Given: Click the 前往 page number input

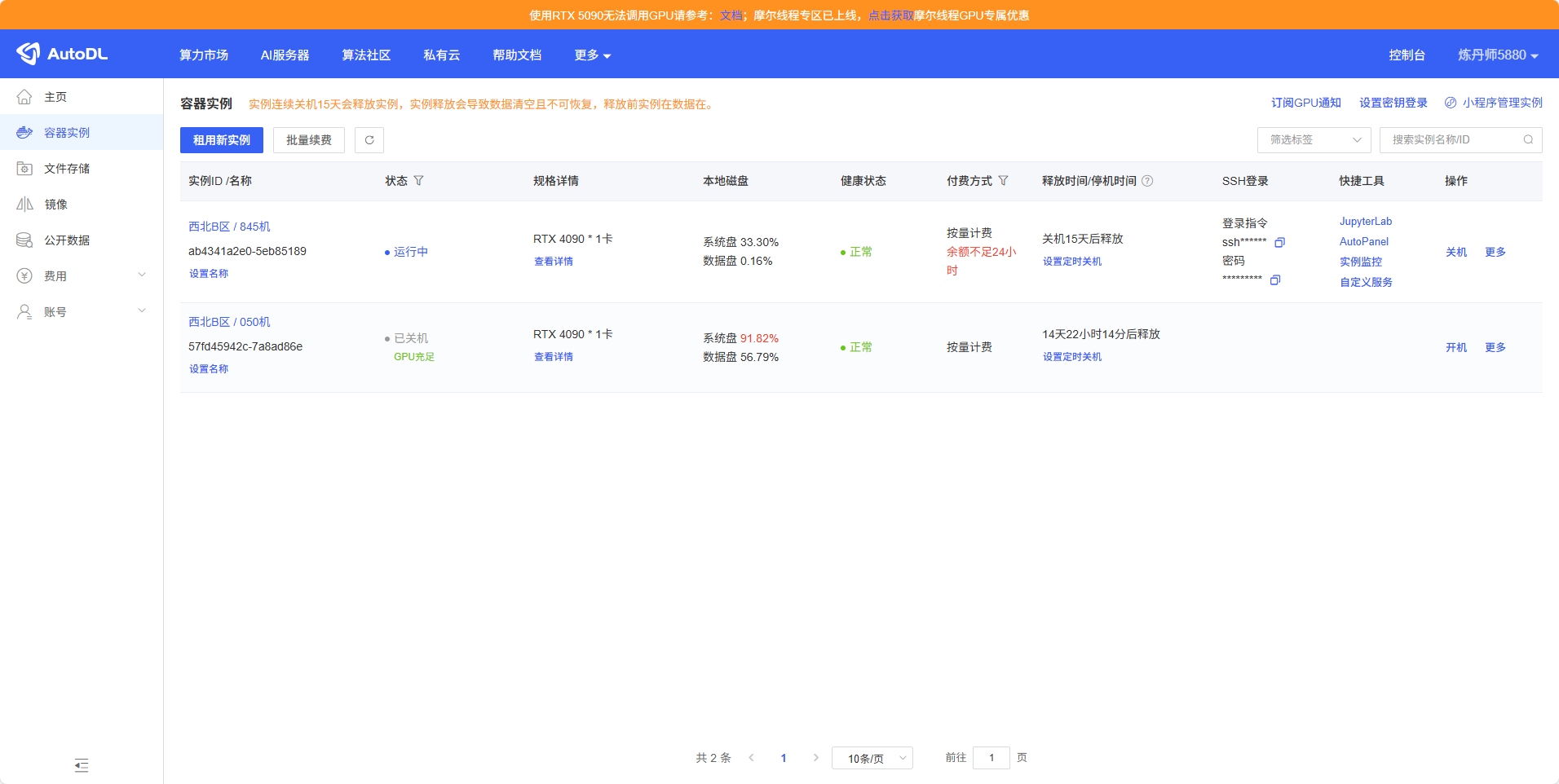Looking at the screenshot, I should (x=991, y=757).
